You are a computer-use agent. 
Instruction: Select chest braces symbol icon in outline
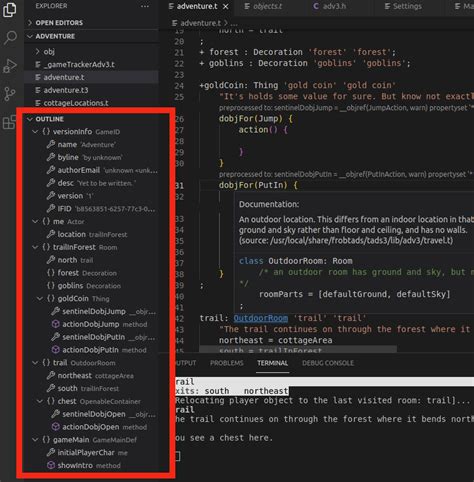(51, 401)
